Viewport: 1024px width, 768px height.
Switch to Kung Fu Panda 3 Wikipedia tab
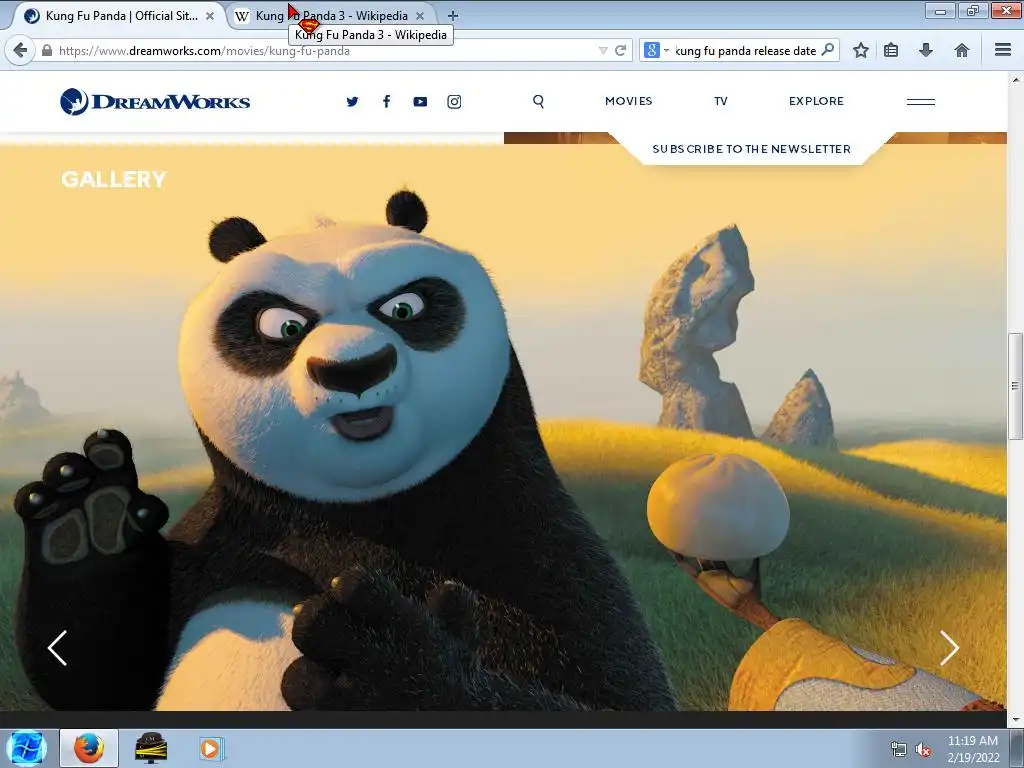coord(331,16)
